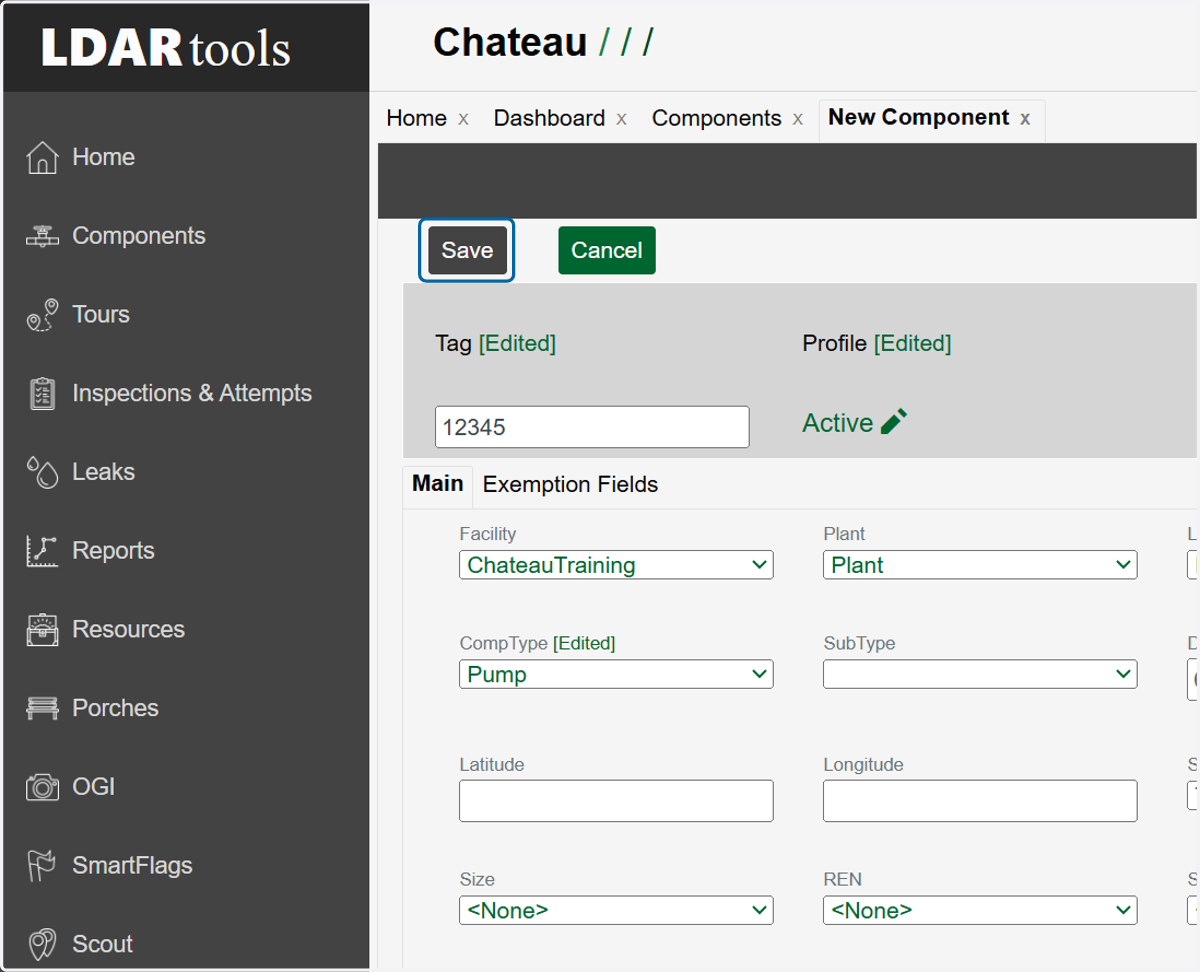This screenshot has height=972, width=1200.
Task: Click the SubType field label
Action: (x=859, y=643)
